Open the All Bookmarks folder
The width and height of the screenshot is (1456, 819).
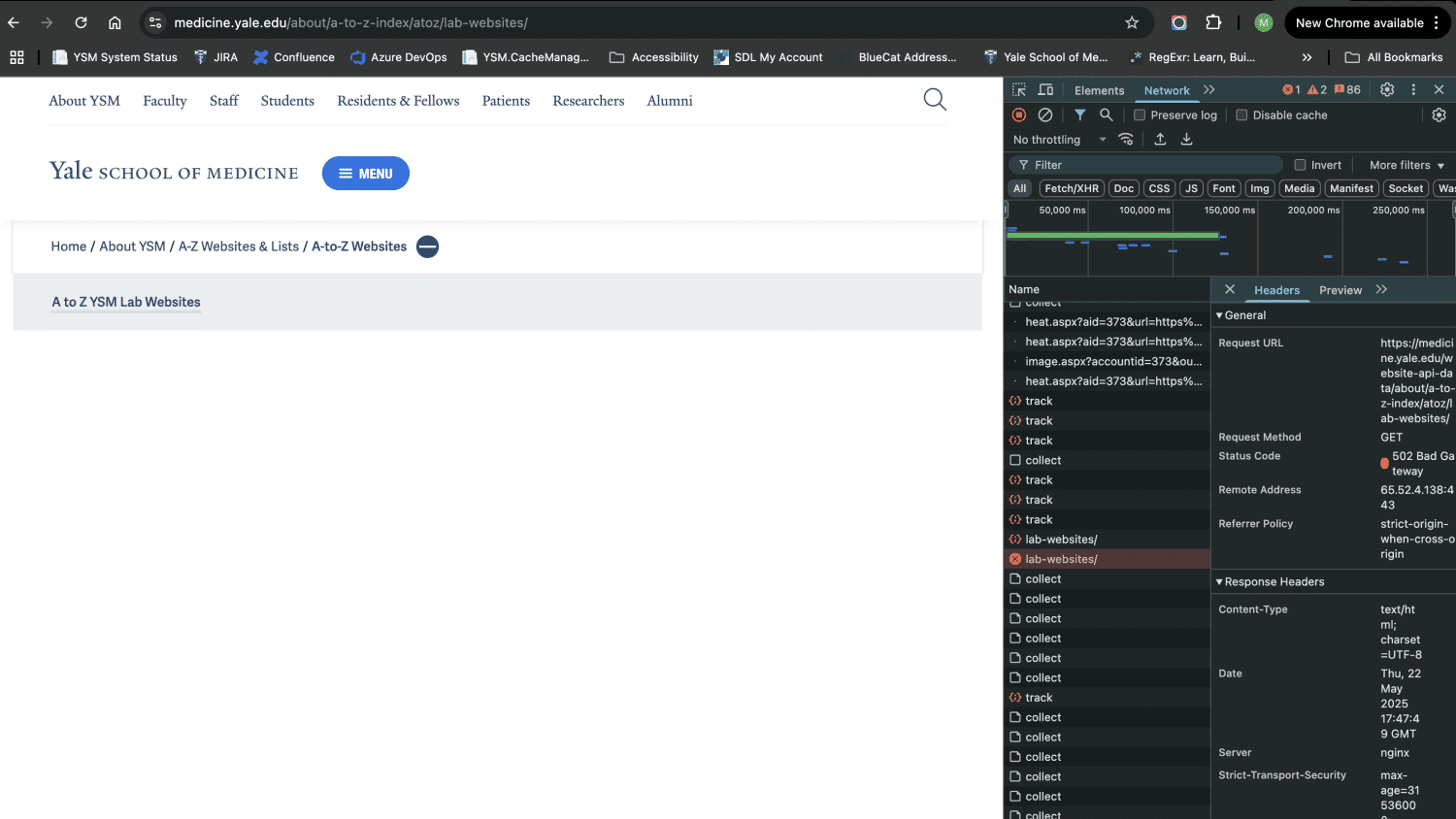coord(1394,57)
